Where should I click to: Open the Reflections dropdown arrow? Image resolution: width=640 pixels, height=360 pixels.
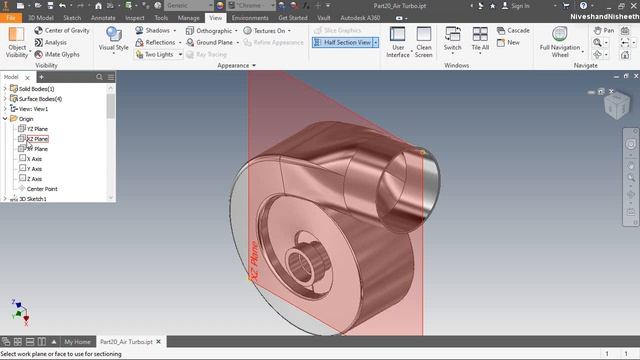tap(180, 42)
